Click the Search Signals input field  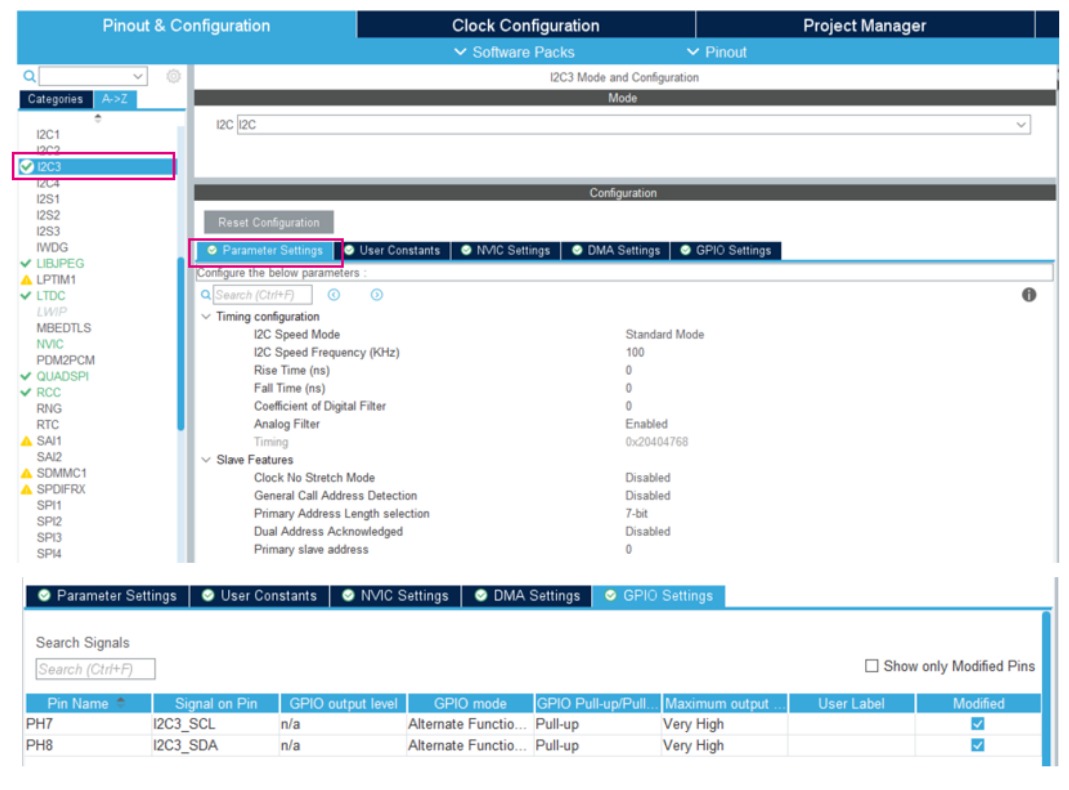(95, 669)
